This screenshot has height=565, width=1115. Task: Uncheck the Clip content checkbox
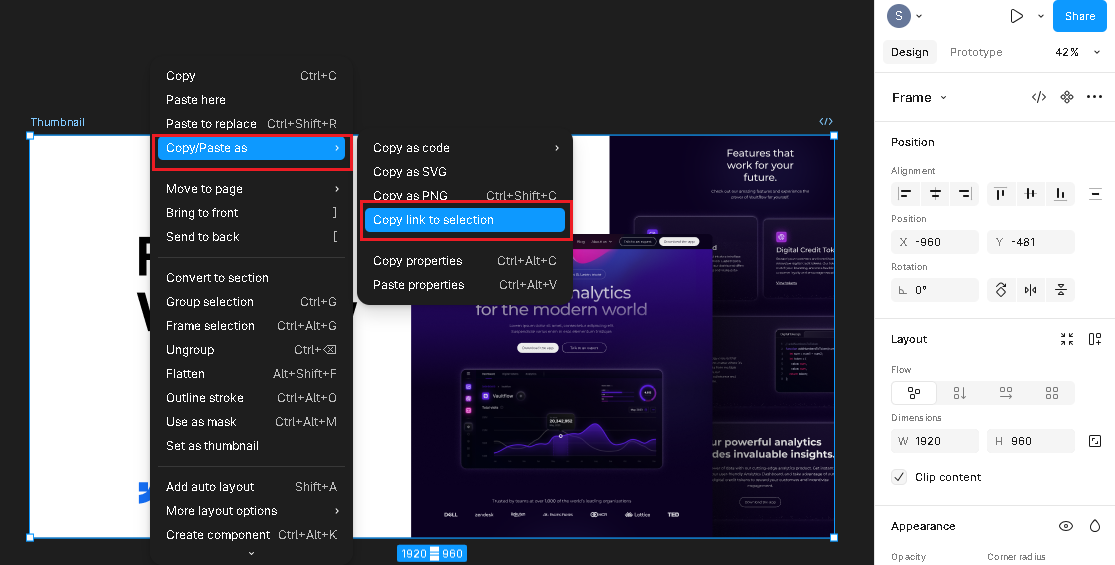coord(899,477)
